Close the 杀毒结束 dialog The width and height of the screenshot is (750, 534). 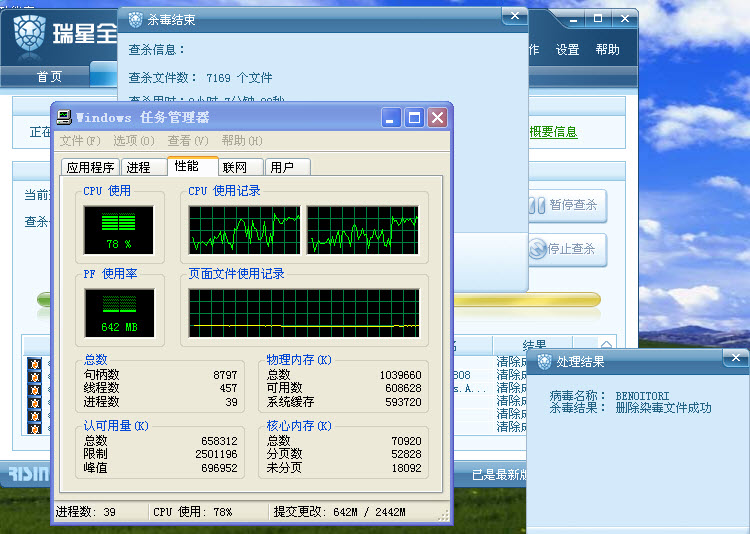point(515,16)
